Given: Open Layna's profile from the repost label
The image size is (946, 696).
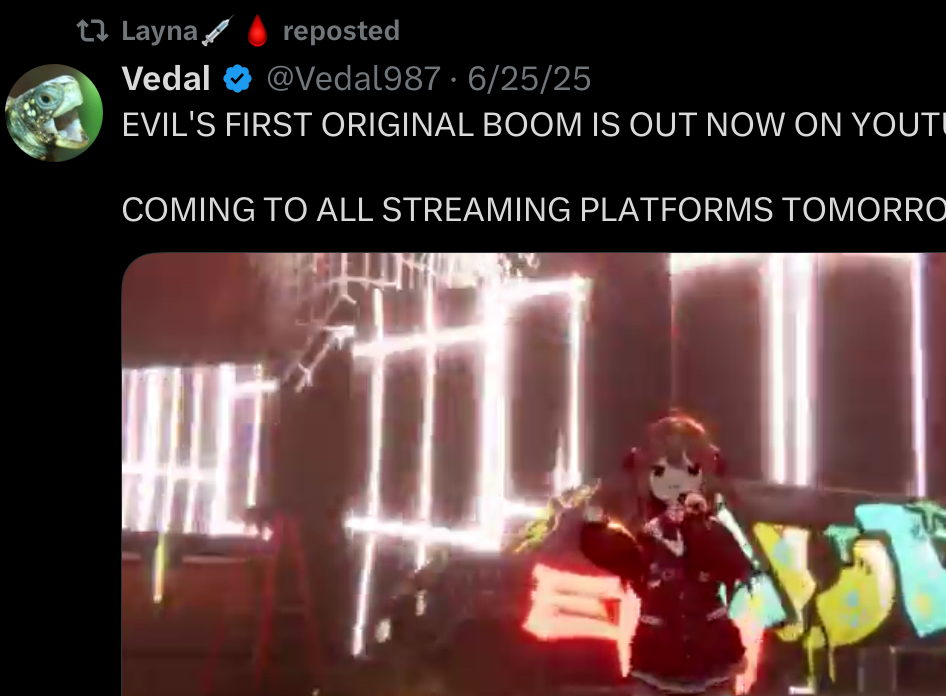Looking at the screenshot, I should click(159, 31).
